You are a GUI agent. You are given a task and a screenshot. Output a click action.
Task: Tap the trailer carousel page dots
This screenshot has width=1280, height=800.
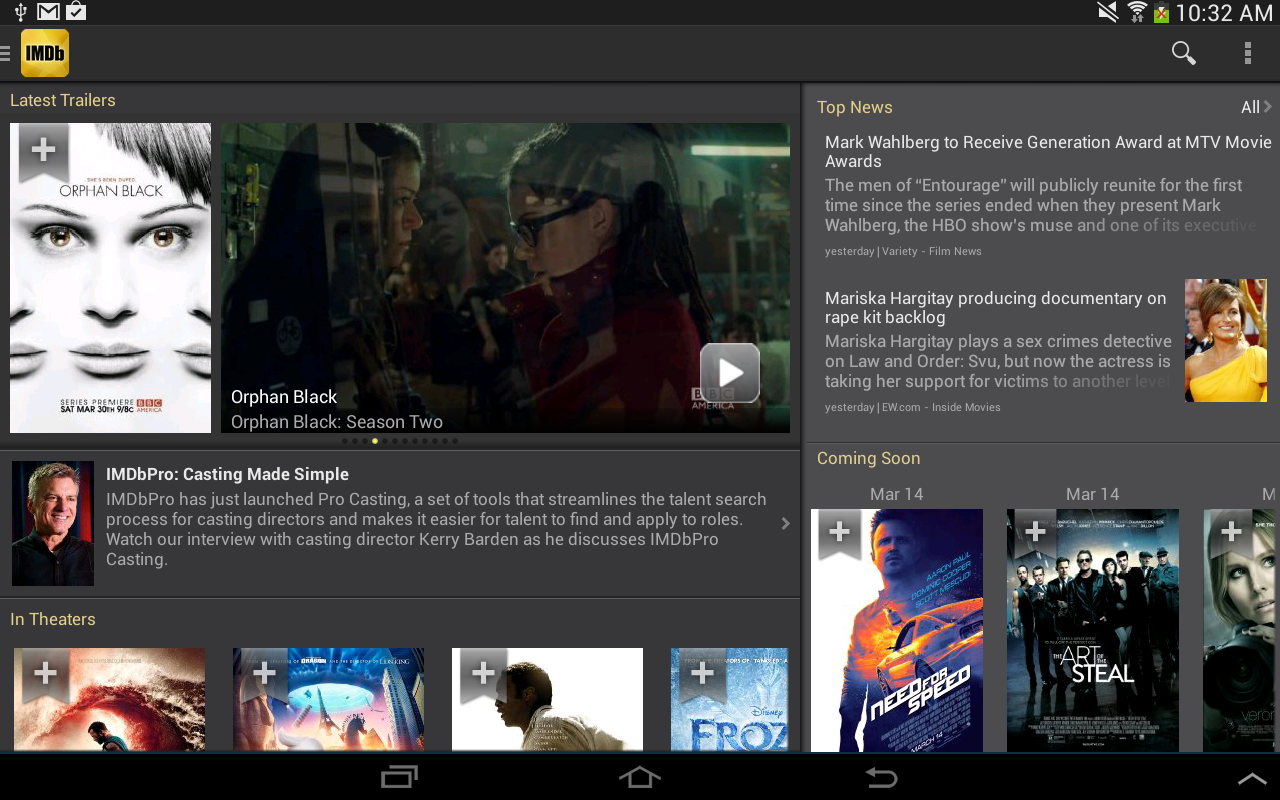click(x=400, y=440)
